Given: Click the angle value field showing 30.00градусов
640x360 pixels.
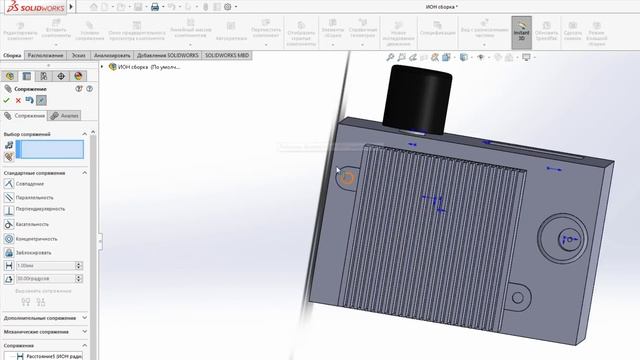Looking at the screenshot, I should tap(46, 279).
